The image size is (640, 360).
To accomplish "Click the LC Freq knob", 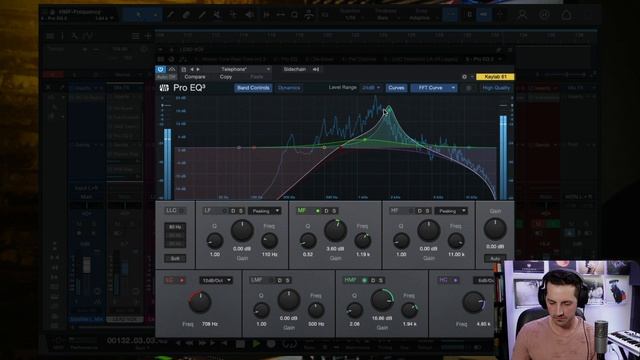I will point(200,302).
